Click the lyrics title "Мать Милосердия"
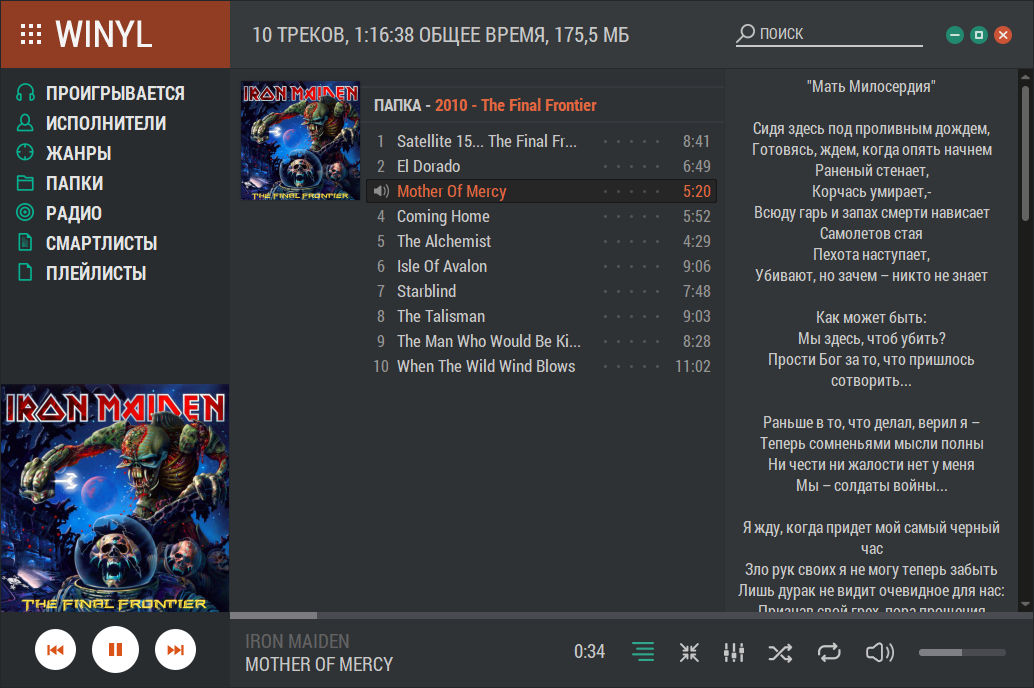This screenshot has height=688, width=1034. coord(871,86)
